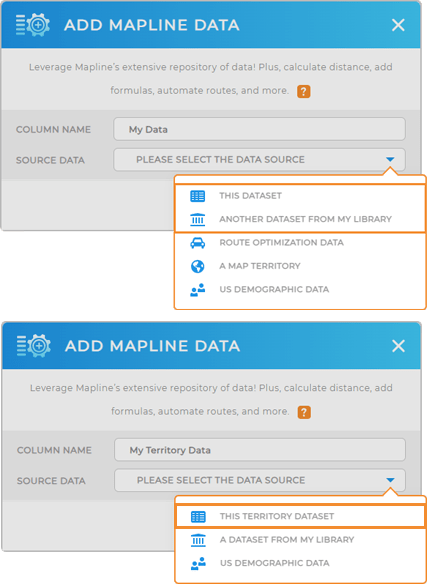Pick US Demographic Data in upper dropdown
The width and height of the screenshot is (427, 584).
tap(300, 290)
